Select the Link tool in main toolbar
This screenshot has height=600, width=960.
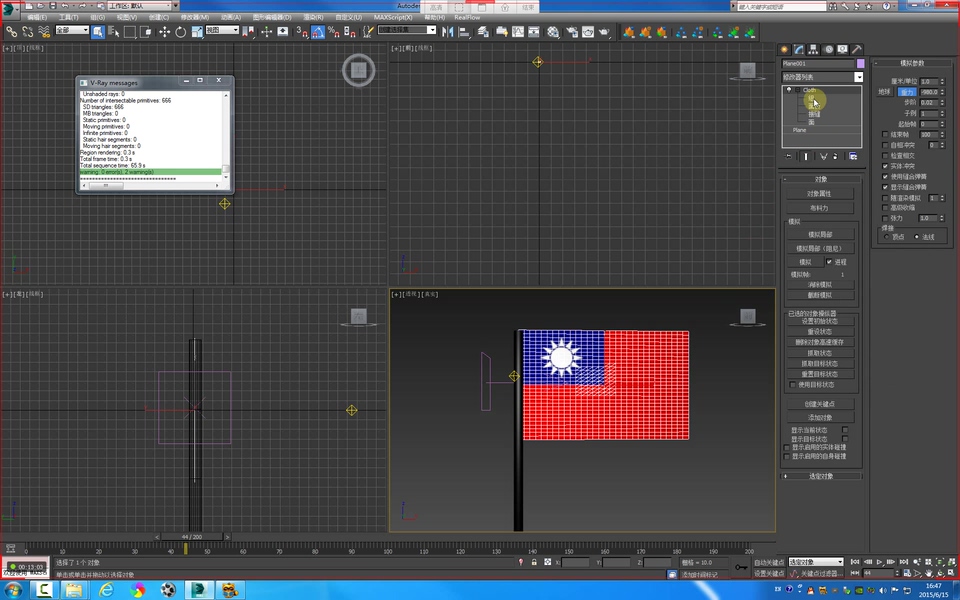click(11, 32)
